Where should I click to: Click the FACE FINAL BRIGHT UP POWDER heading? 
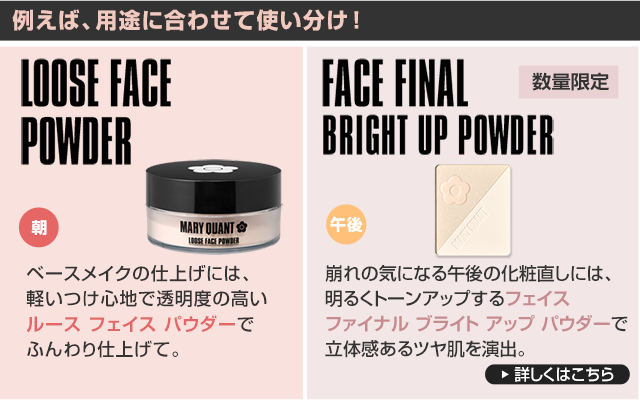(438, 107)
